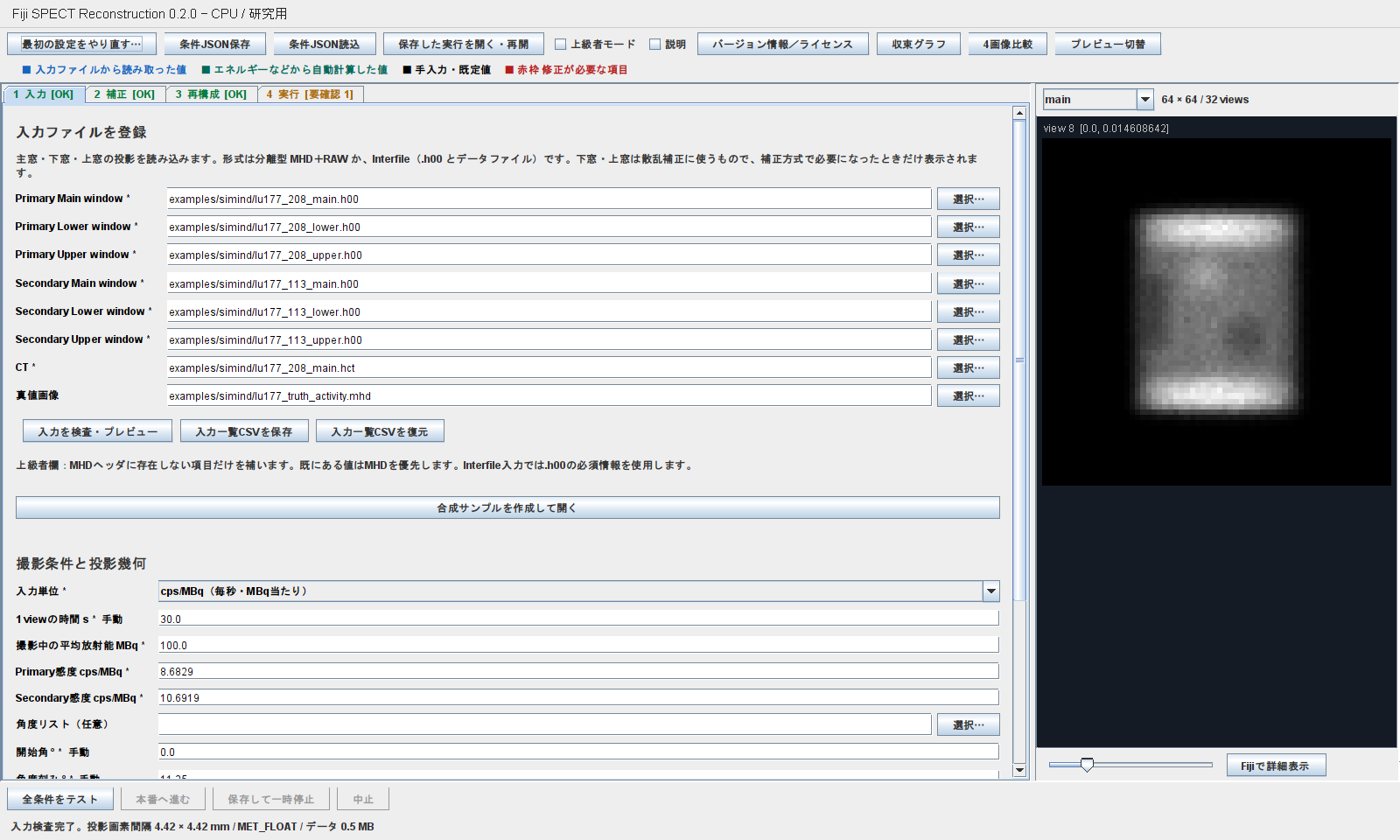Go to the 3 再構成 [OK] tab

(x=211, y=94)
